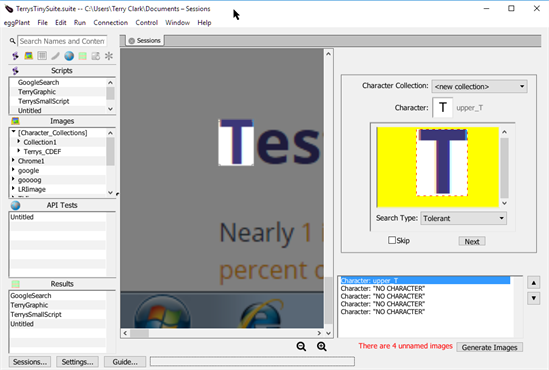The width and height of the screenshot is (549, 370).
Task: Expand the goooog image folder
Action: click(x=13, y=179)
